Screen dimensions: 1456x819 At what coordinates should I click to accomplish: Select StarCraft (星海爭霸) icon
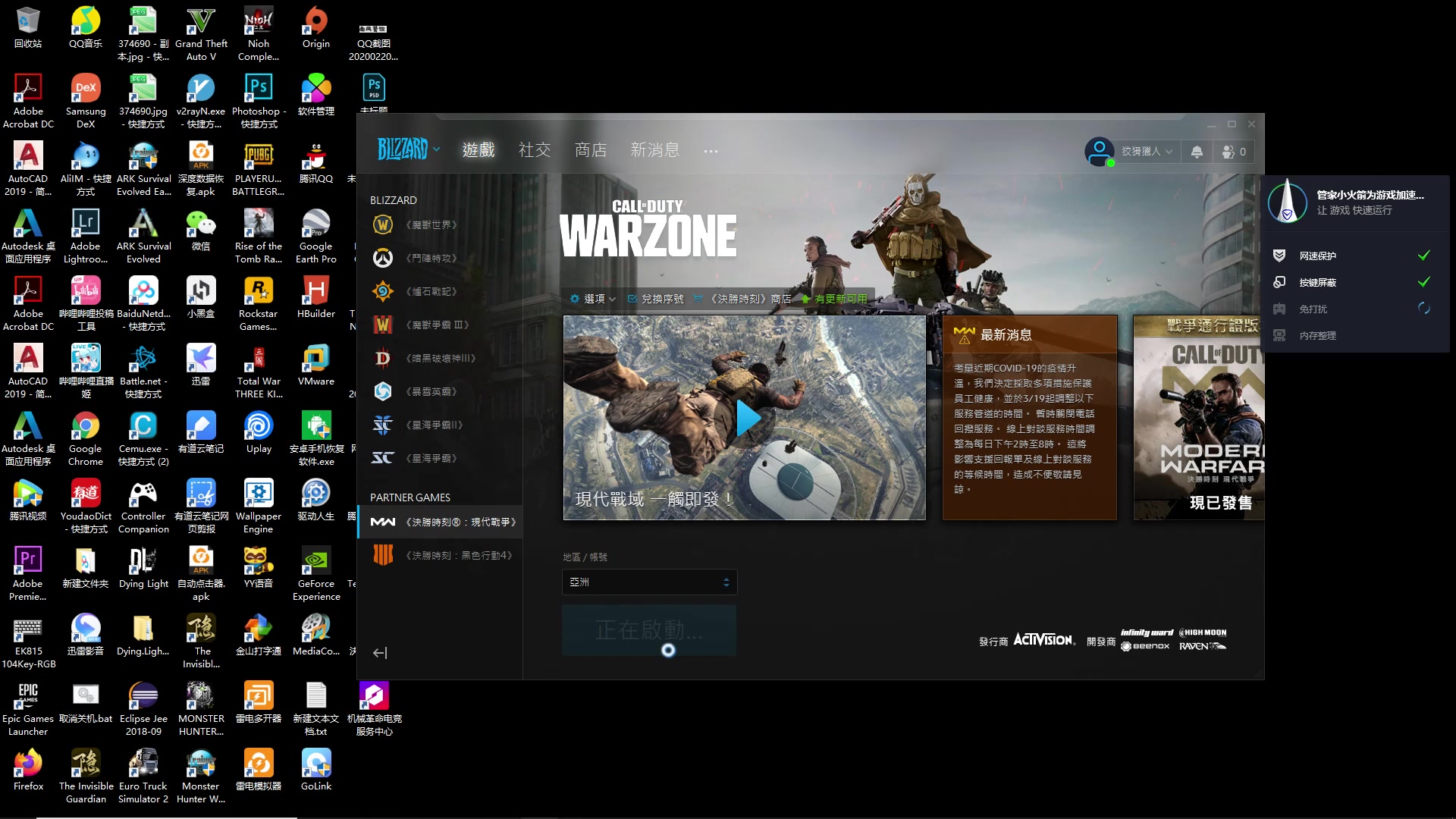(x=383, y=458)
